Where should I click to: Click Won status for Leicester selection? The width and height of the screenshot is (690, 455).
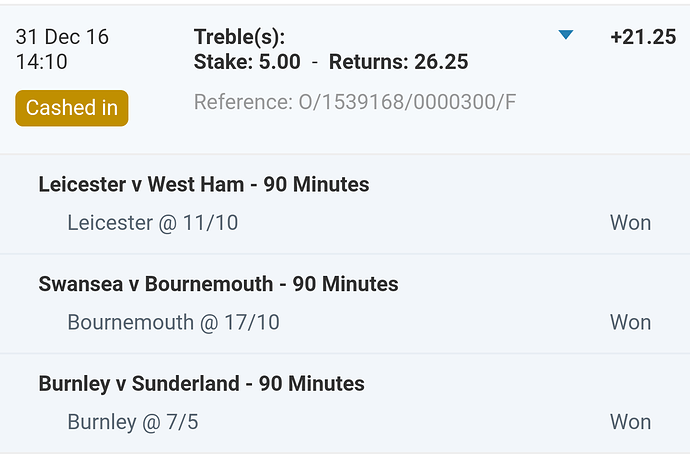pos(630,223)
